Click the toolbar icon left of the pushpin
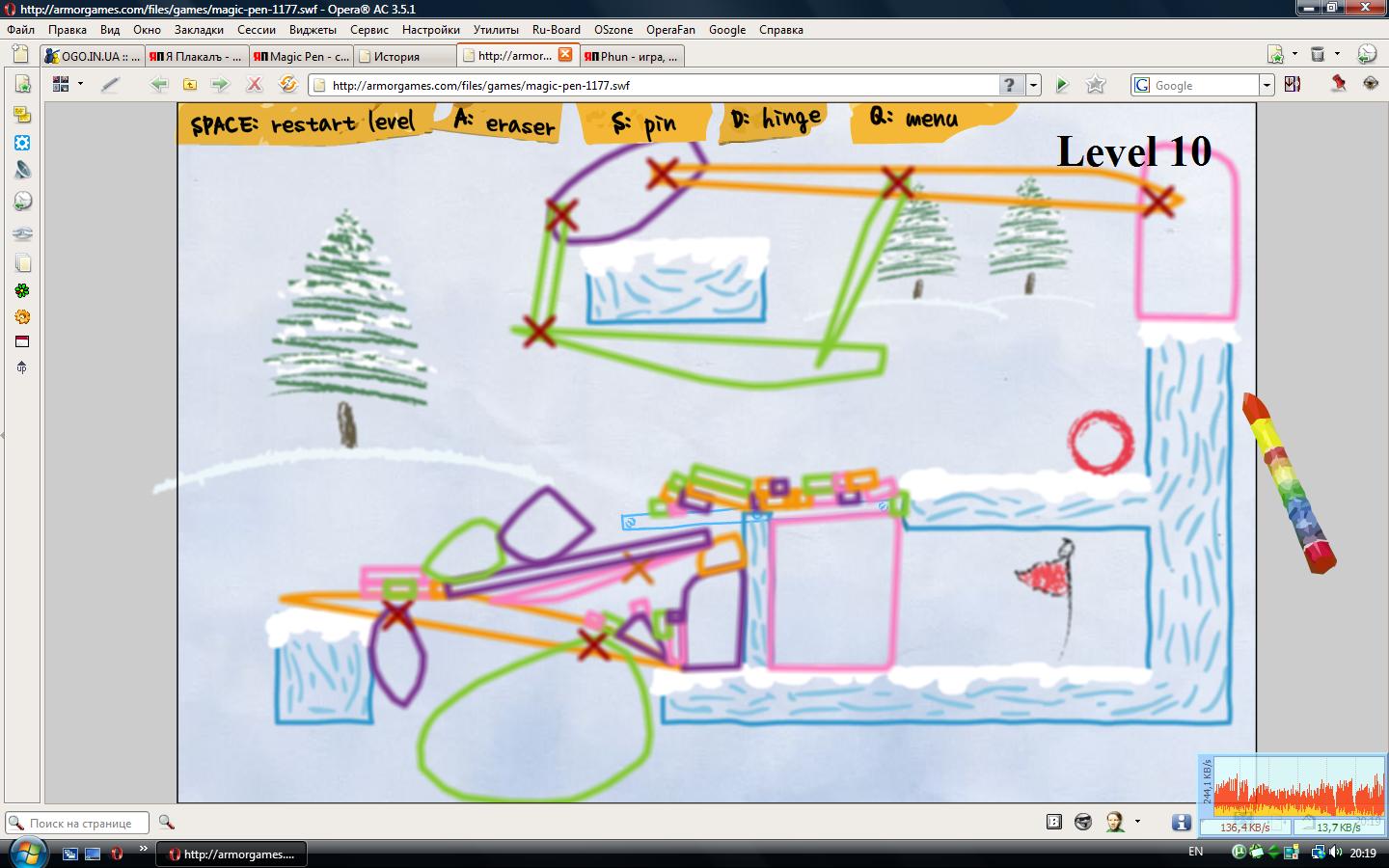Viewport: 1389px width, 868px height. (1293, 84)
